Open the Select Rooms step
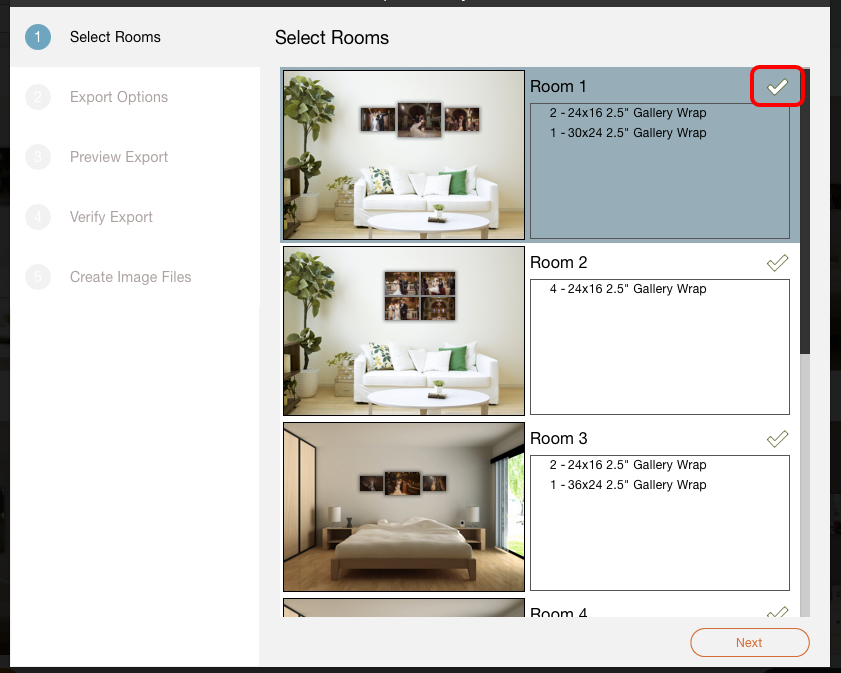841x673 pixels. (x=135, y=37)
